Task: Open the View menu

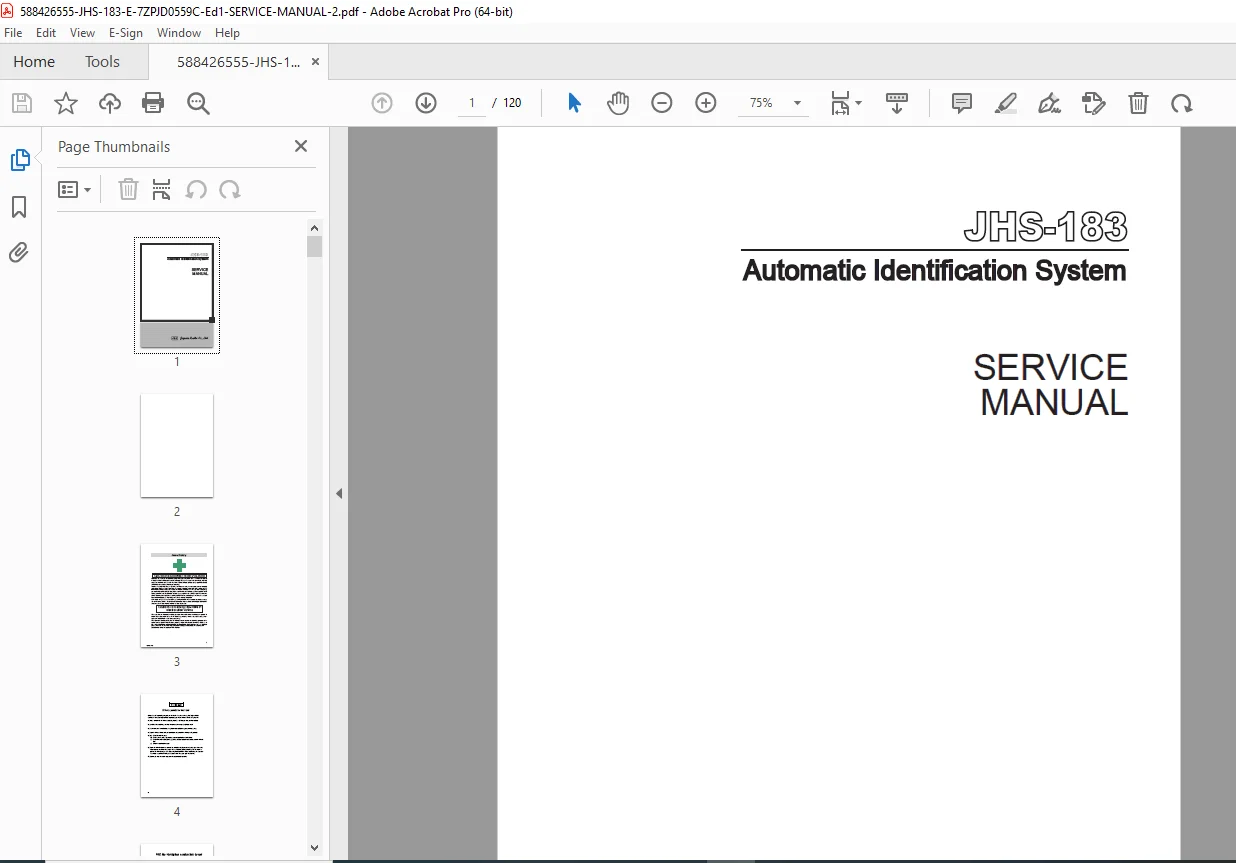Action: click(x=83, y=33)
